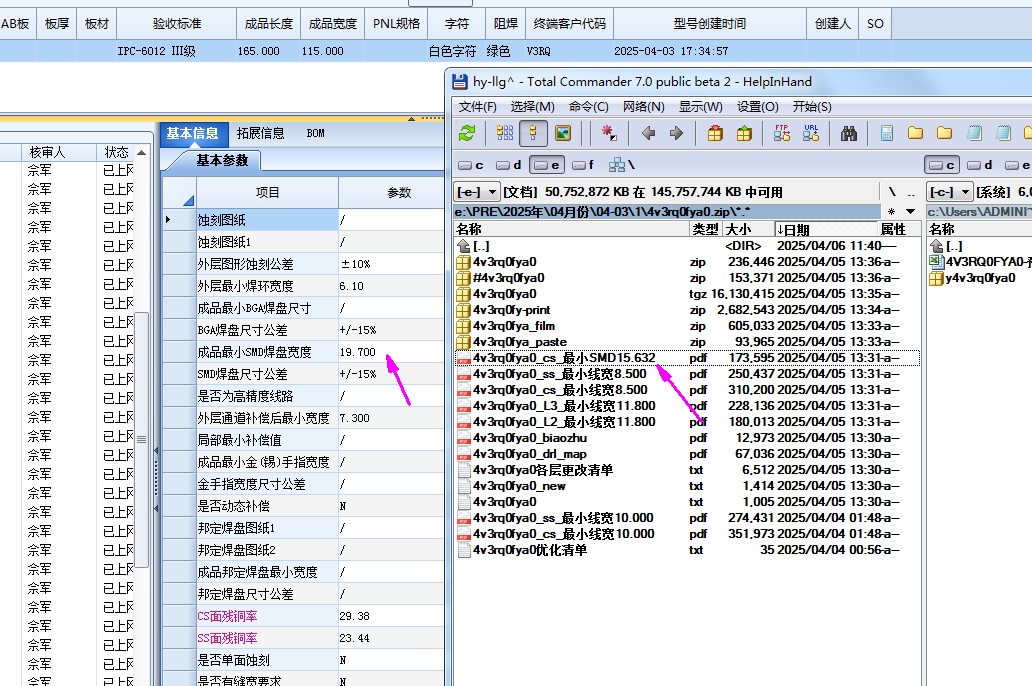The height and width of the screenshot is (686, 1032).
Task: Select drive f in left panel
Action: pos(583,165)
